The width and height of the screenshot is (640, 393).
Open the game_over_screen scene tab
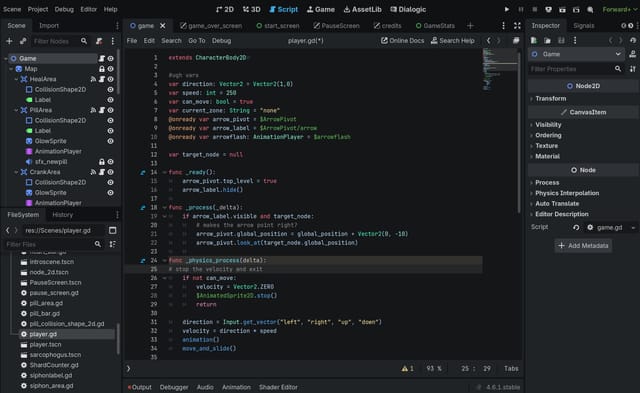coord(211,26)
